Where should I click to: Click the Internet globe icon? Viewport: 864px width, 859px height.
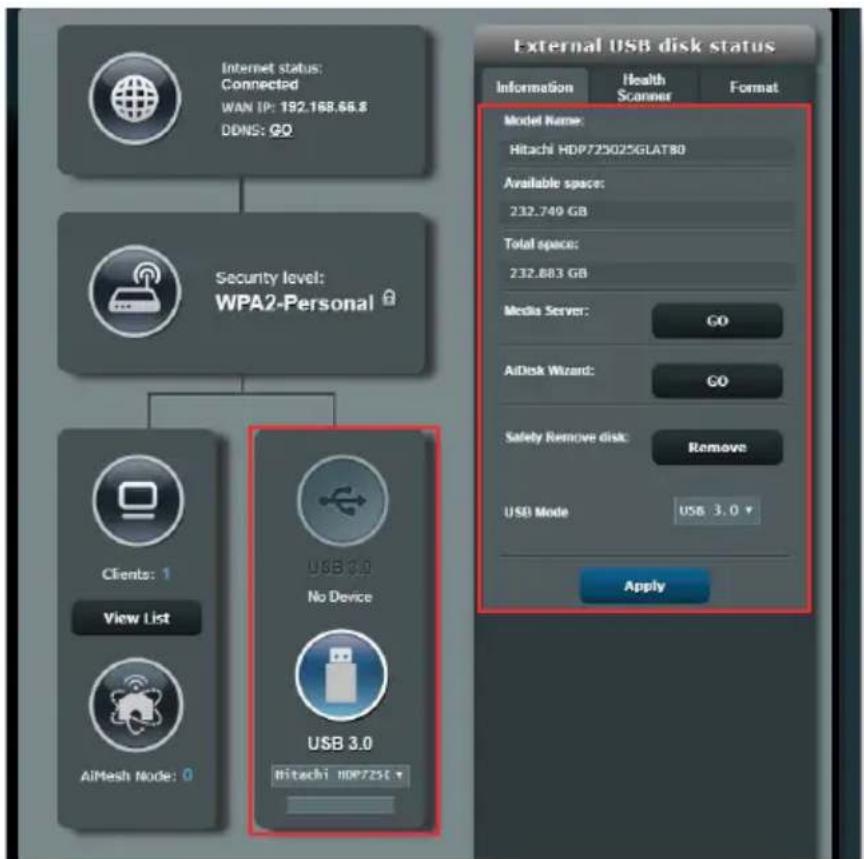point(135,99)
